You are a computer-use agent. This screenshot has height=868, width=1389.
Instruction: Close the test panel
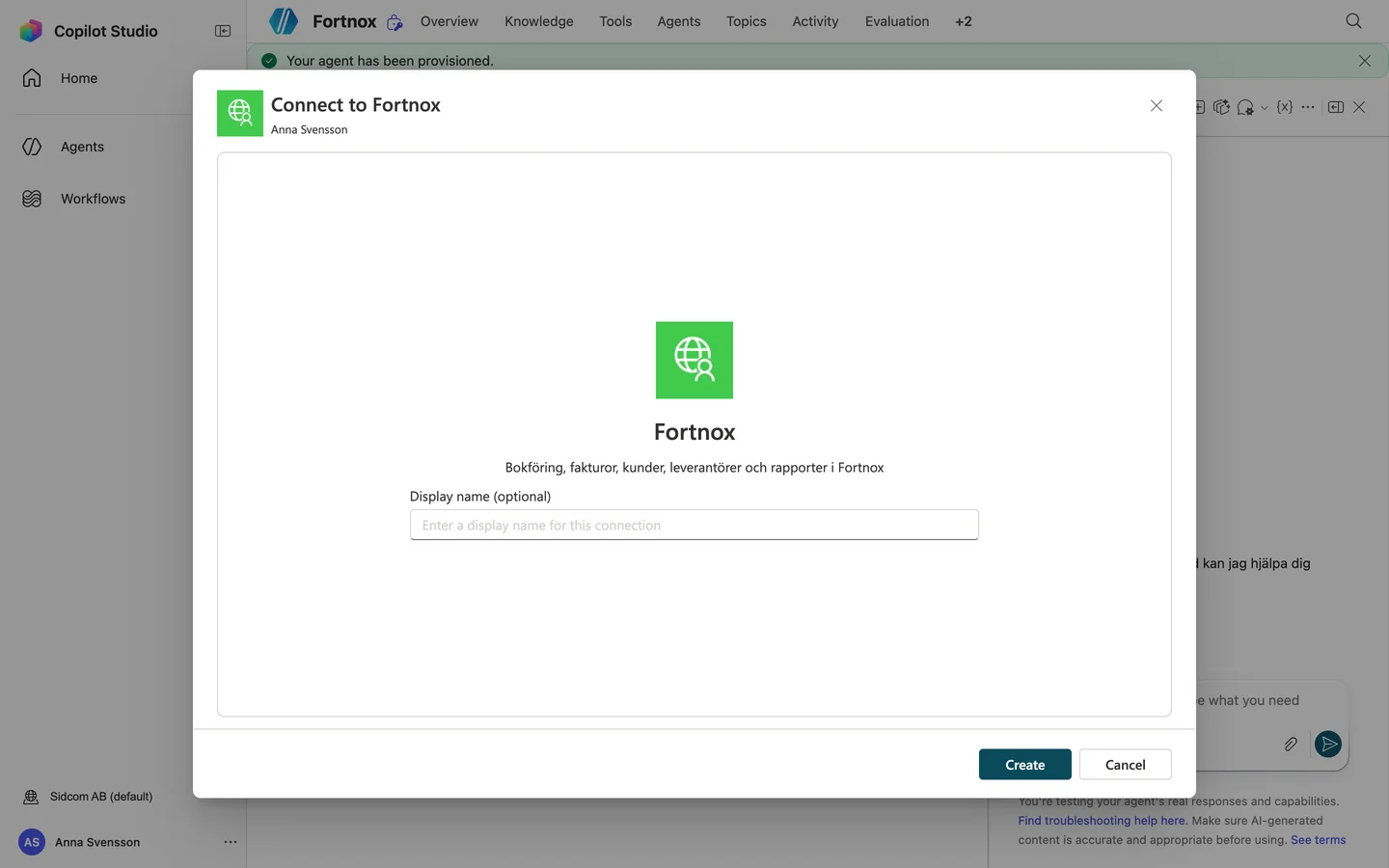[x=1359, y=107]
